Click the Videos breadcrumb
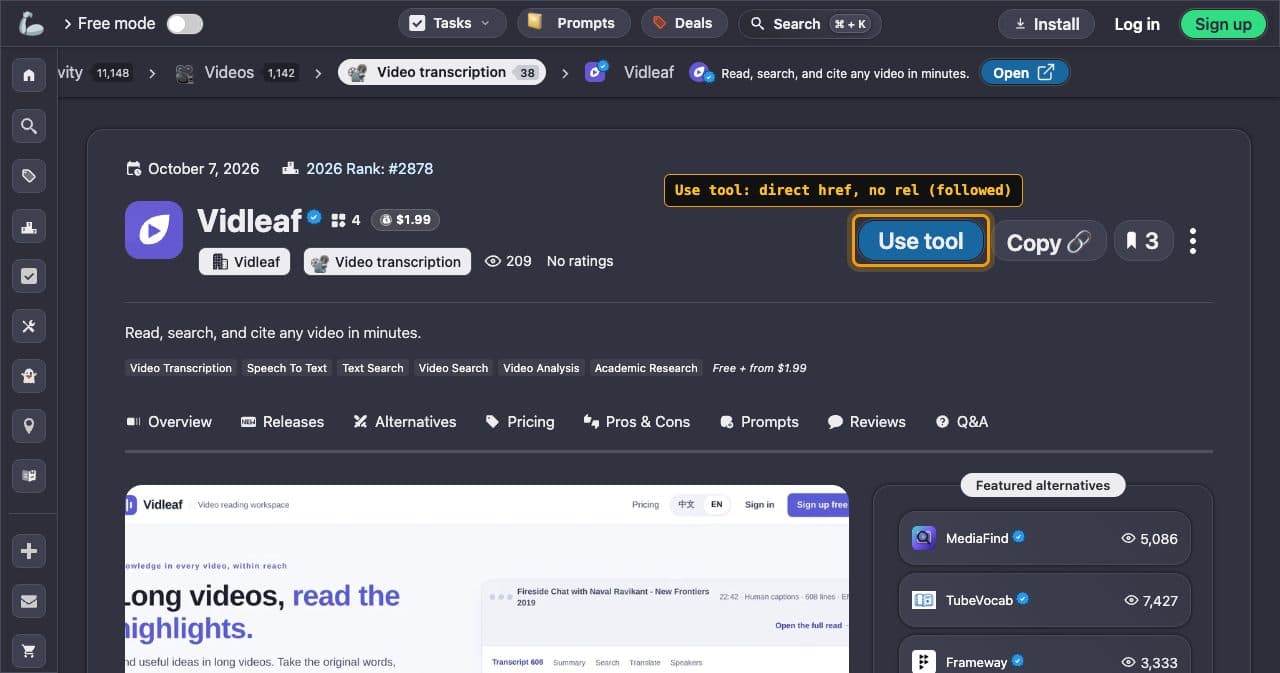The width and height of the screenshot is (1280, 673). coord(229,72)
